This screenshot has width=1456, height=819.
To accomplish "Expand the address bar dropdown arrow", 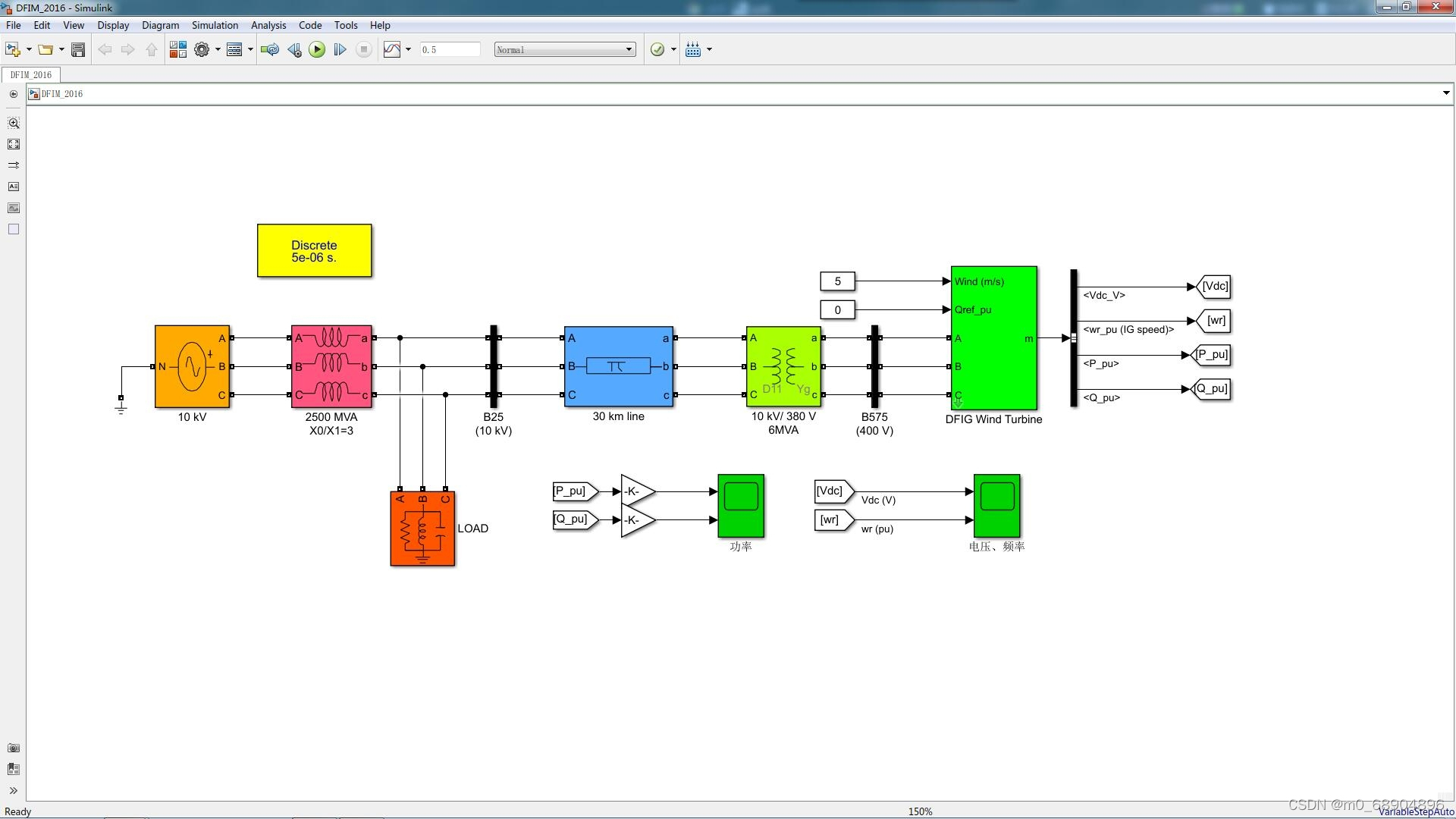I will point(1445,93).
